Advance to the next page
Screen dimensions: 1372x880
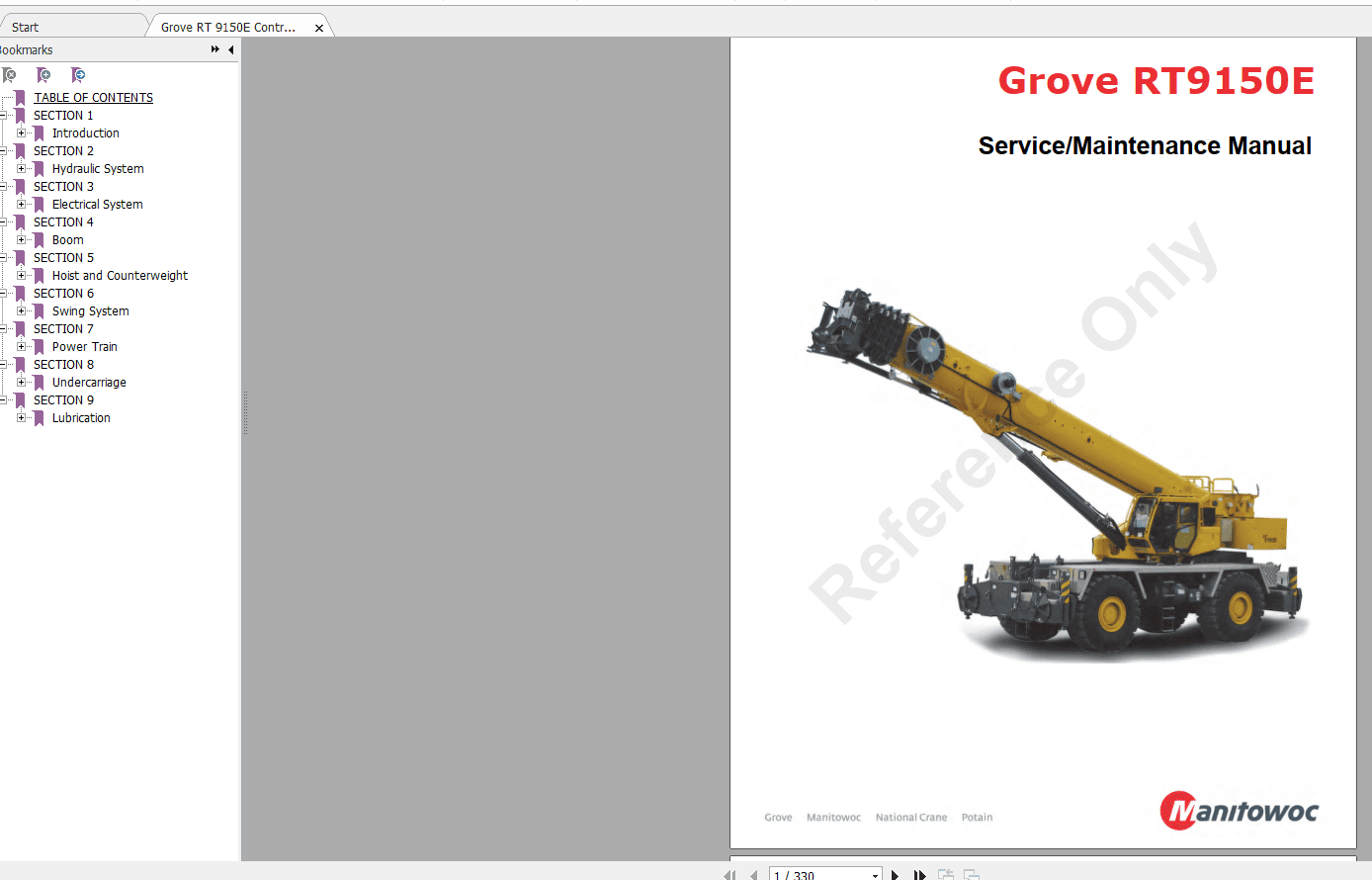(x=894, y=874)
